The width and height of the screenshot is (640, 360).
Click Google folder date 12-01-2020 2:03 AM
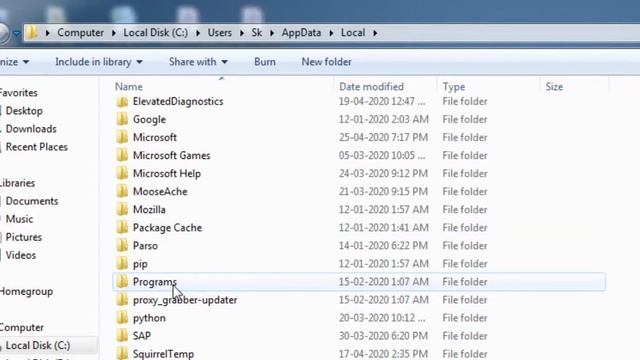384,120
